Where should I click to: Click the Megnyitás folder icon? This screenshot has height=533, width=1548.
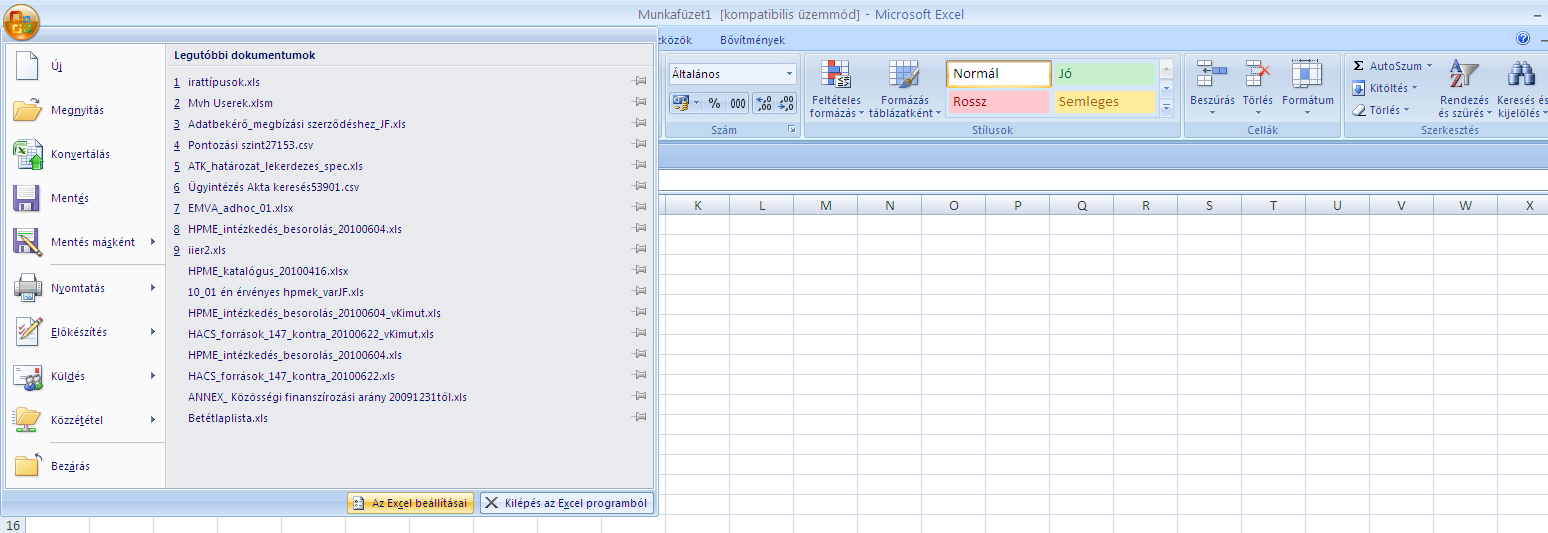tap(28, 110)
